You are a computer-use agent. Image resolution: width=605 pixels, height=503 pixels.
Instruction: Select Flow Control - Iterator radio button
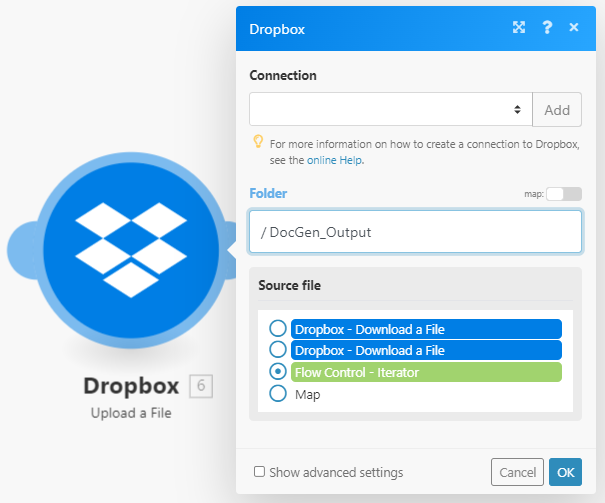point(277,372)
